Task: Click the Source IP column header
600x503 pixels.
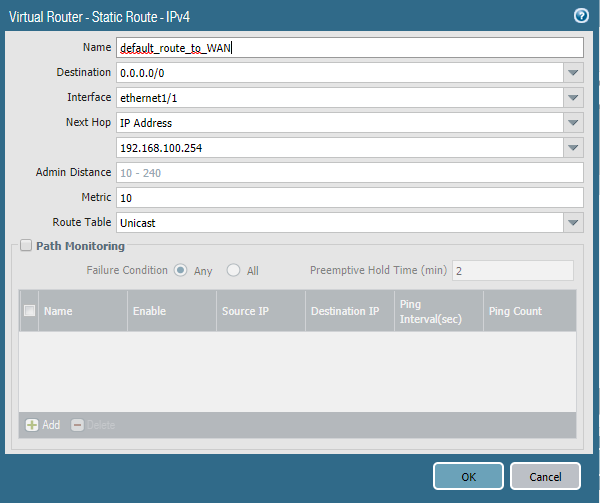Action: pos(261,311)
